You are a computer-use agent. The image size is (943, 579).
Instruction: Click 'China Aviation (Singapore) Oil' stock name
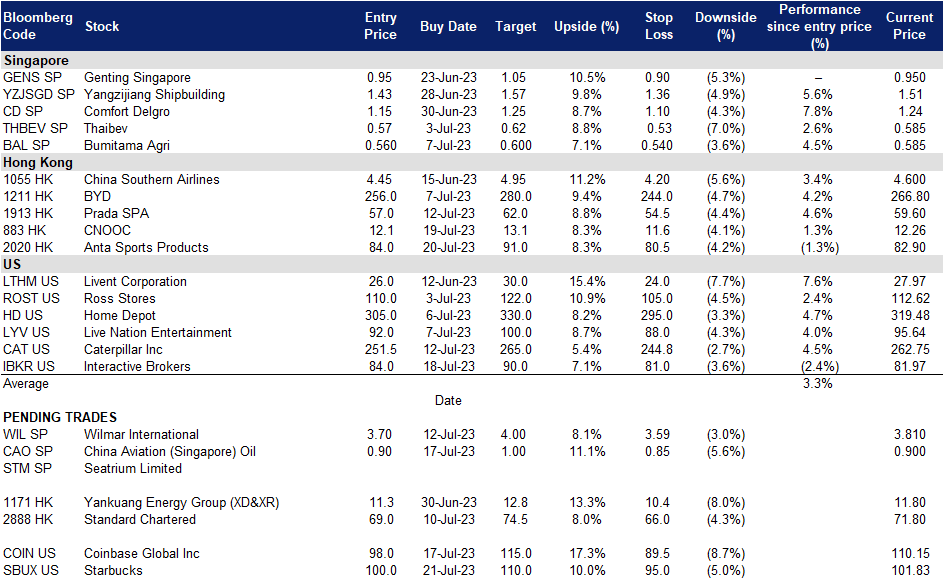tap(170, 451)
